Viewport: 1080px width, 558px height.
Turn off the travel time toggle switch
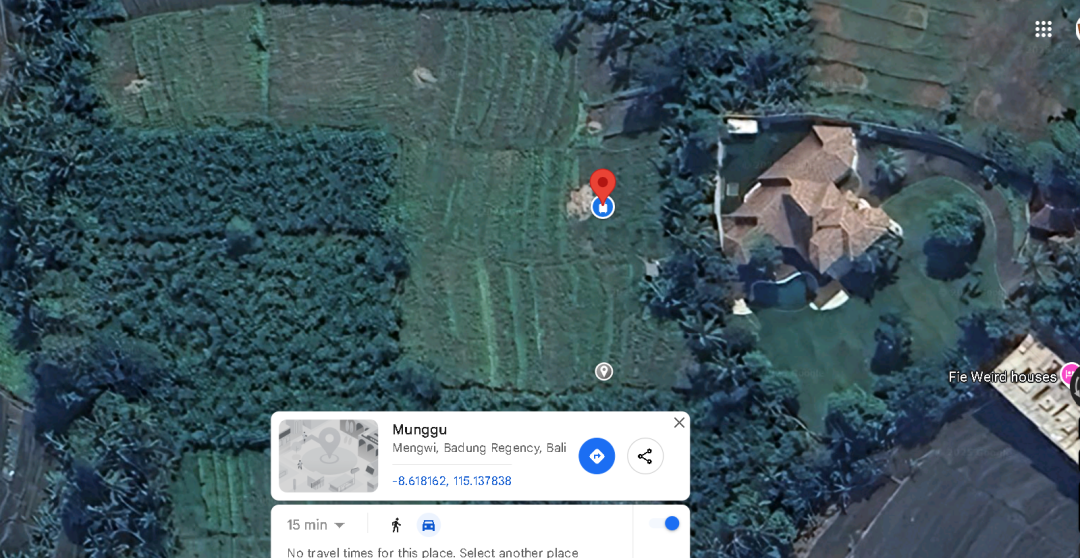(664, 524)
